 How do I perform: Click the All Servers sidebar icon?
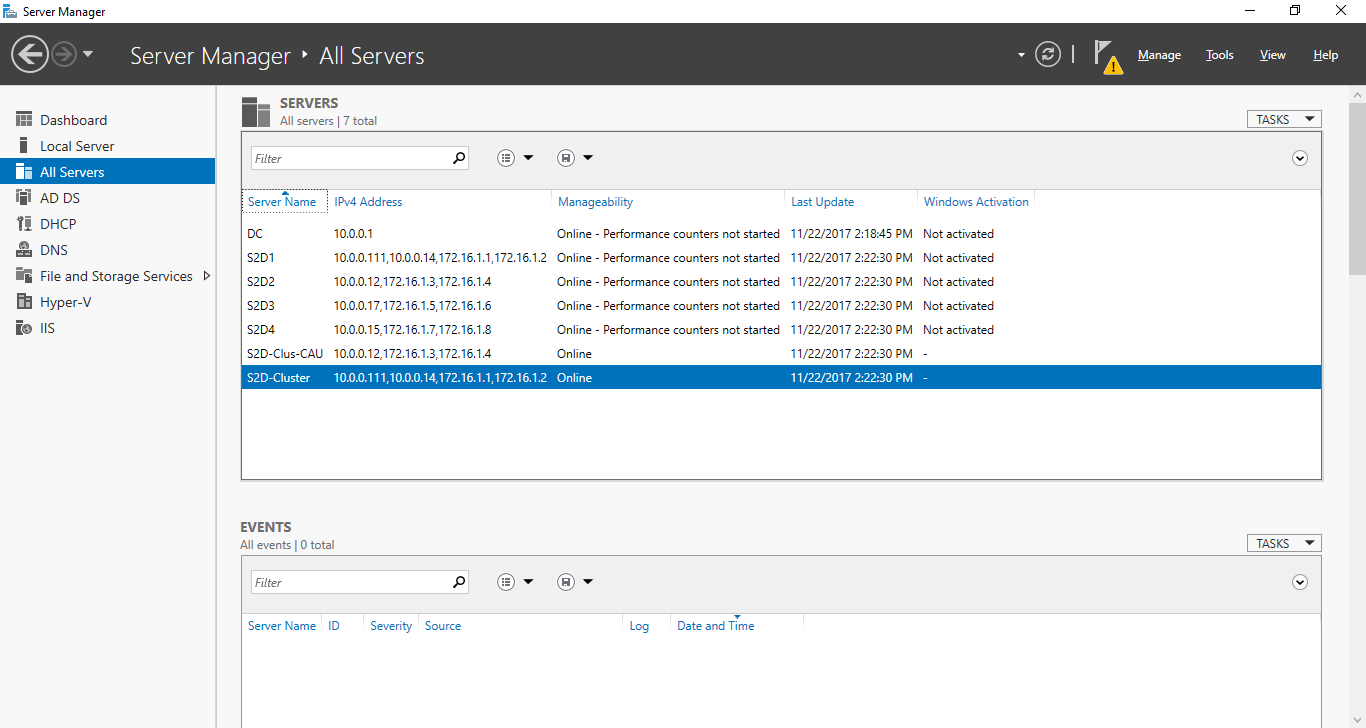tap(24, 172)
